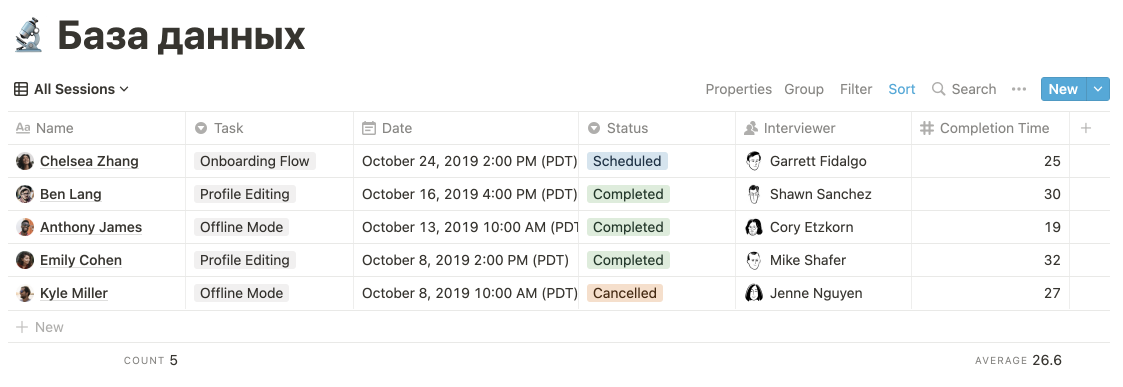Open the dropdown arrow beside New
The image size is (1123, 387).
[x=1098, y=89]
